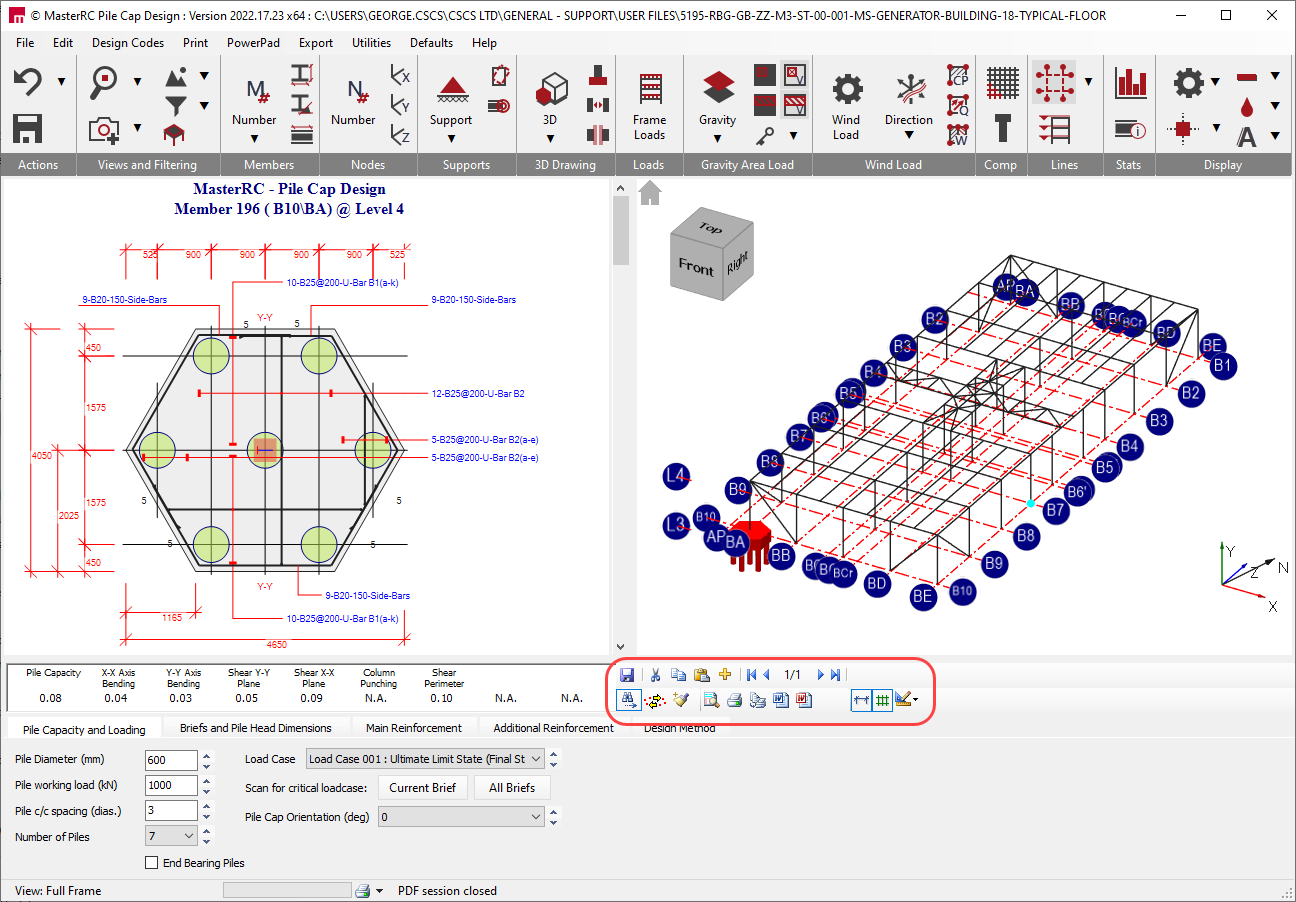1296x902 pixels.
Task: Enable the End Bearing Piles checkbox
Action: coord(152,863)
